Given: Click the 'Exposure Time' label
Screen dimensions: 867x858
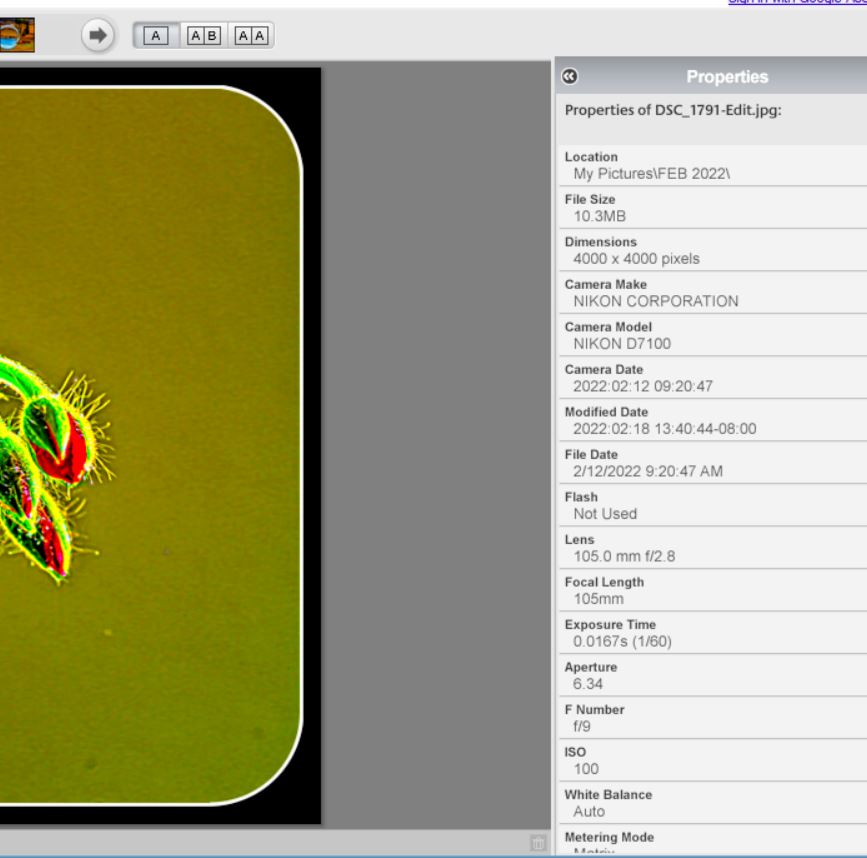Looking at the screenshot, I should (x=610, y=625).
